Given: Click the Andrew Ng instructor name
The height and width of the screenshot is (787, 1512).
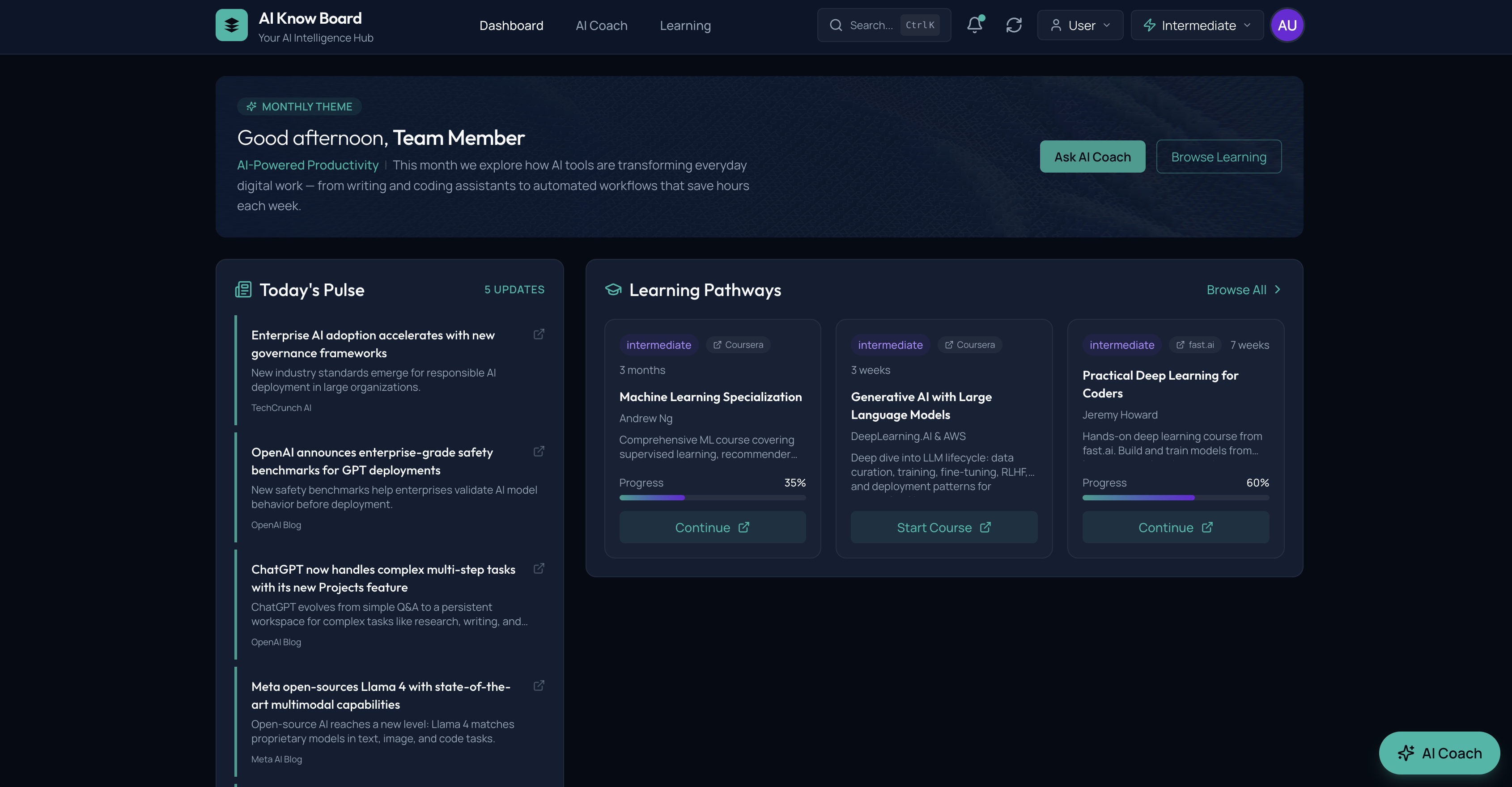Looking at the screenshot, I should 646,418.
